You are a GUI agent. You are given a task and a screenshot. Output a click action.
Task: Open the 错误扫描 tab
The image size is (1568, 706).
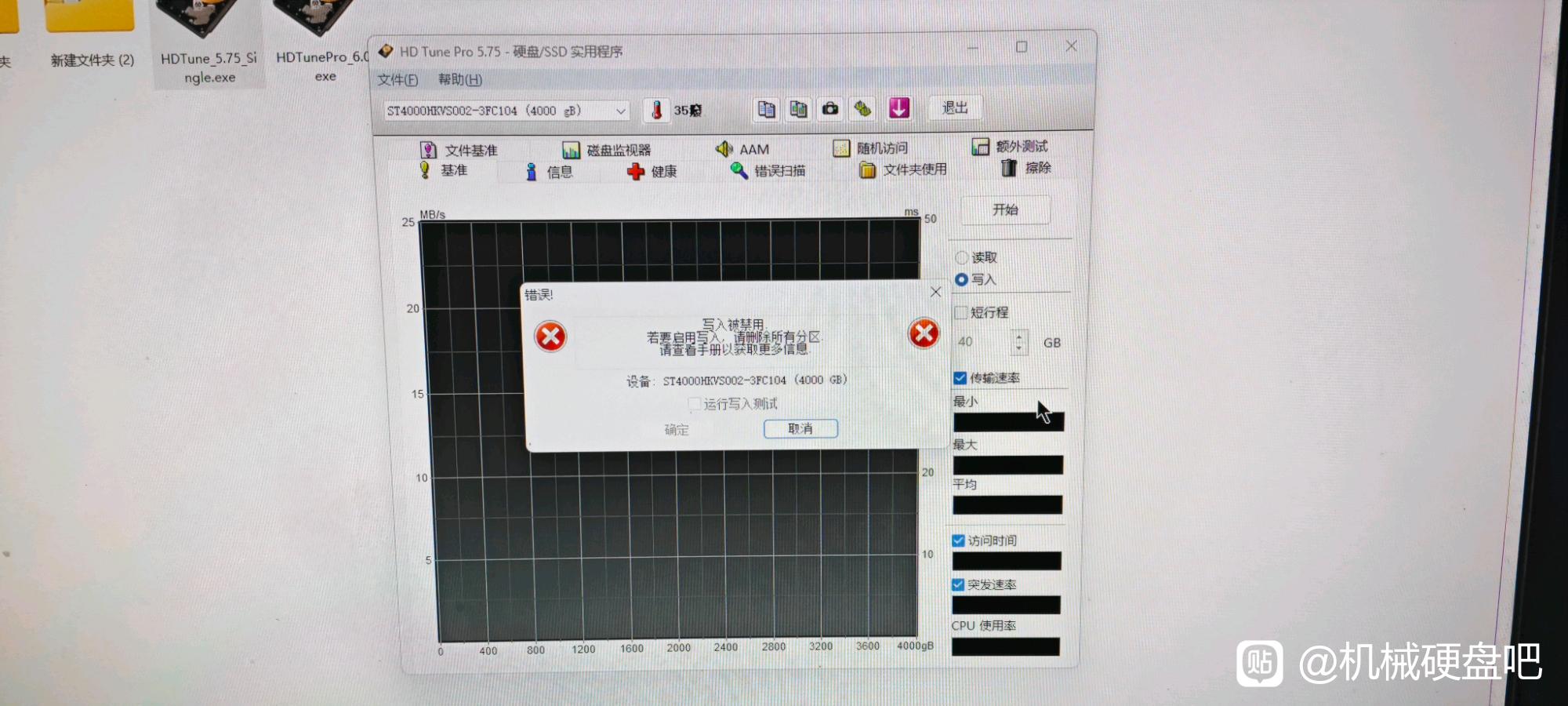pos(768,170)
